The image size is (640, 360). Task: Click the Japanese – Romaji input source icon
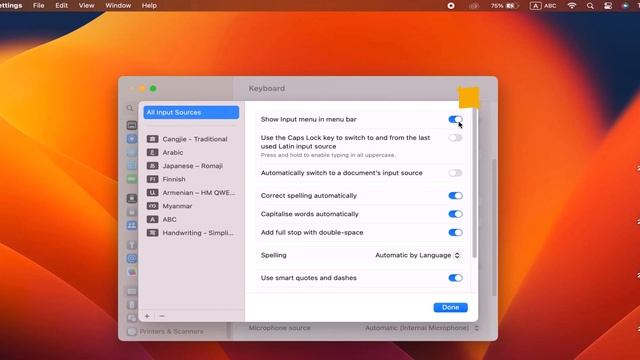pos(152,166)
